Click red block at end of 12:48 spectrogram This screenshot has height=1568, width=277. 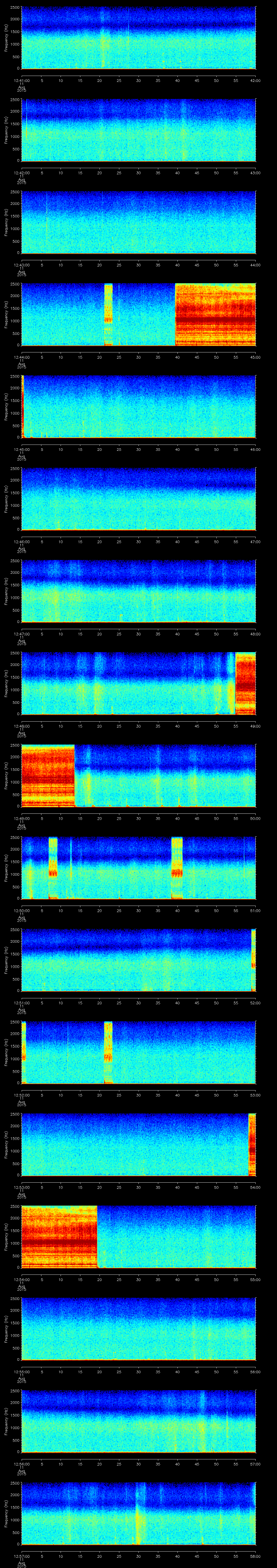pos(245,683)
